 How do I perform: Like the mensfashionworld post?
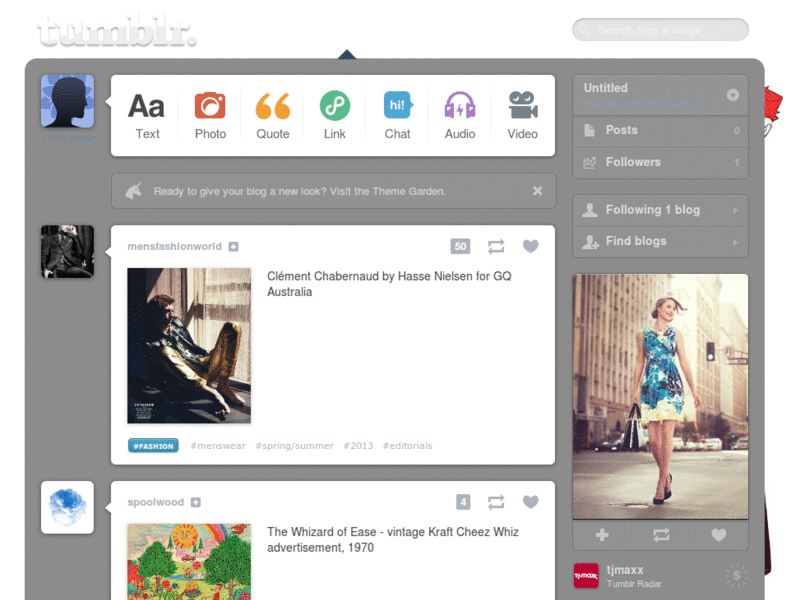pyautogui.click(x=531, y=246)
